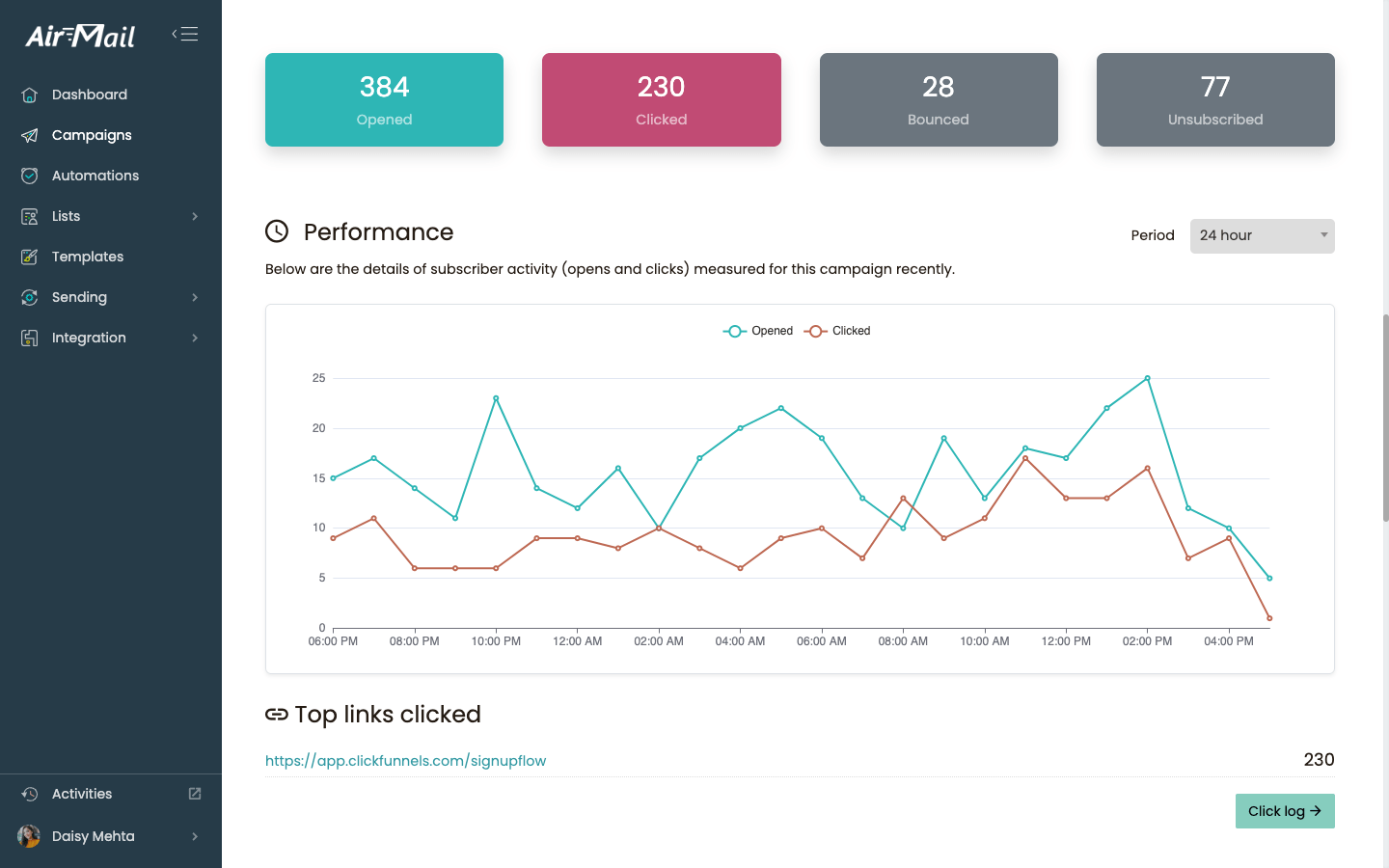This screenshot has width=1389, height=868.
Task: Click the Automations icon in sidebar
Action: click(x=30, y=176)
